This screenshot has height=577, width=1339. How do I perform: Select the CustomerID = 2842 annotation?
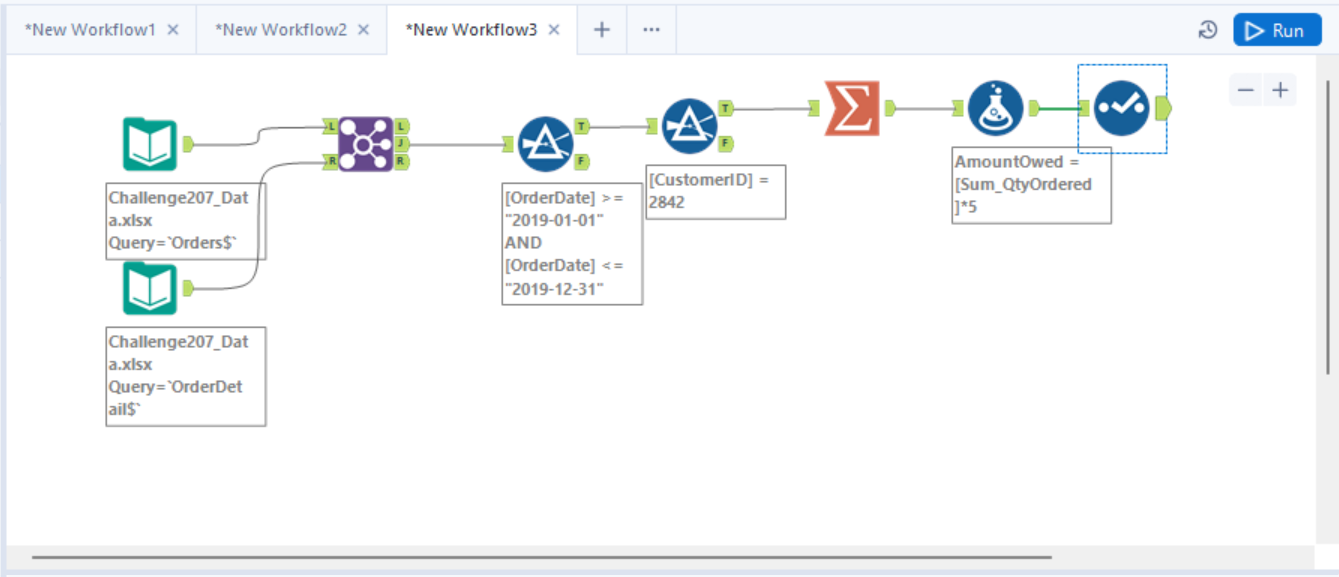(716, 191)
